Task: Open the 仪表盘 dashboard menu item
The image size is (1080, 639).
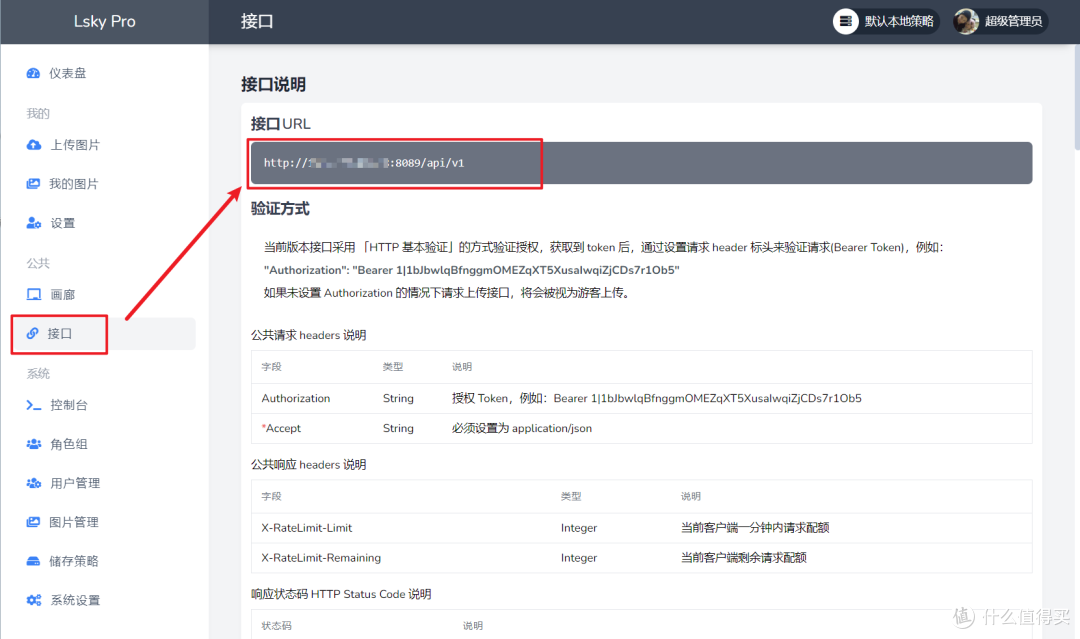Action: click(x=103, y=73)
